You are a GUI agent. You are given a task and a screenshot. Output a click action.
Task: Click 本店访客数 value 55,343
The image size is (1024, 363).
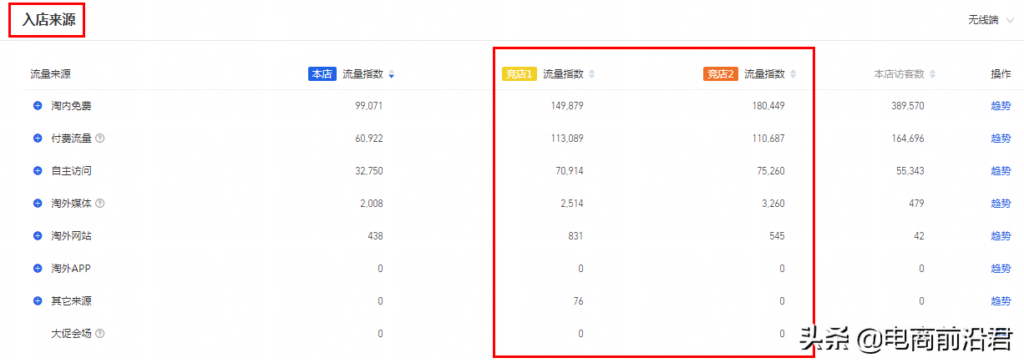[x=910, y=170]
